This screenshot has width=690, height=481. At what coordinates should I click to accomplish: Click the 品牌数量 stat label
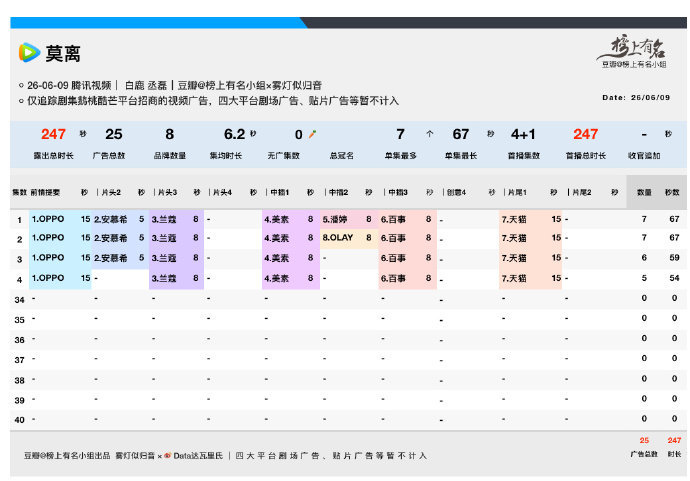pyautogui.click(x=170, y=155)
